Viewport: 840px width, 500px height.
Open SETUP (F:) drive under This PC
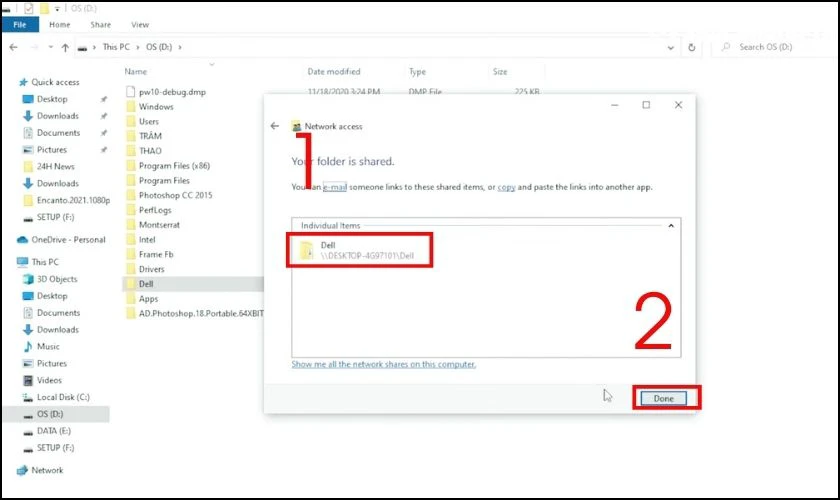pos(49,448)
